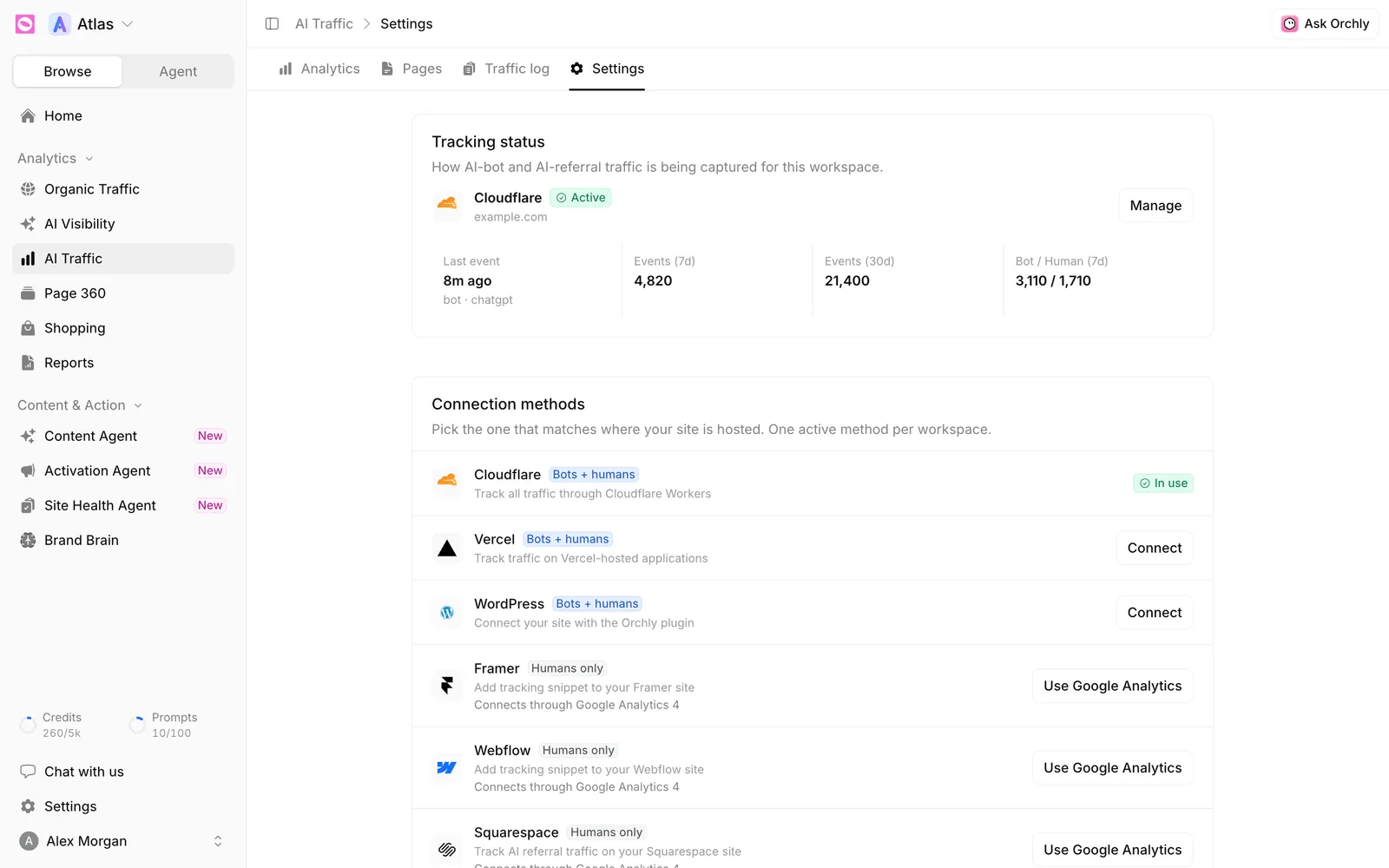Toggle the sidebar panel icon
The width and height of the screenshot is (1389, 868).
[x=272, y=23]
